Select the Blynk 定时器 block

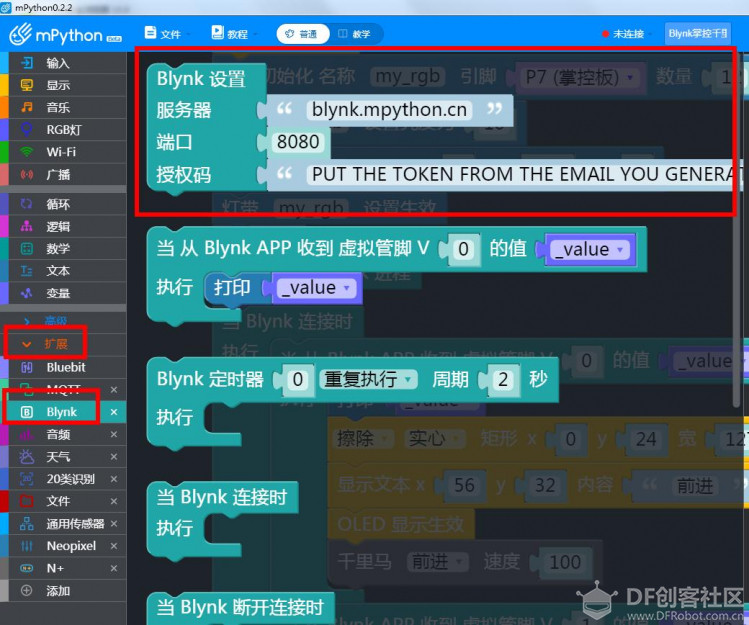pos(210,379)
